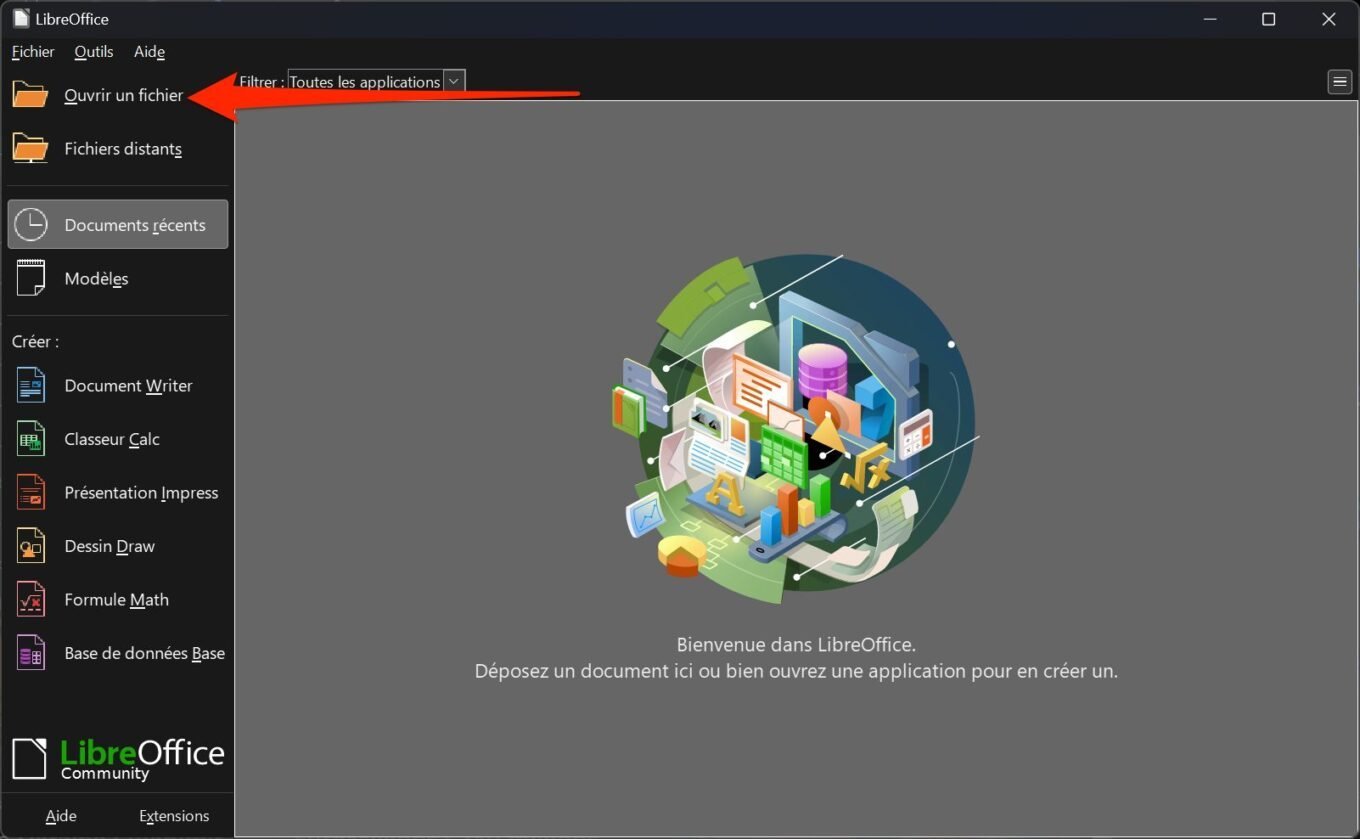Click the Présentation Impress label
The height and width of the screenshot is (839, 1360).
(141, 492)
